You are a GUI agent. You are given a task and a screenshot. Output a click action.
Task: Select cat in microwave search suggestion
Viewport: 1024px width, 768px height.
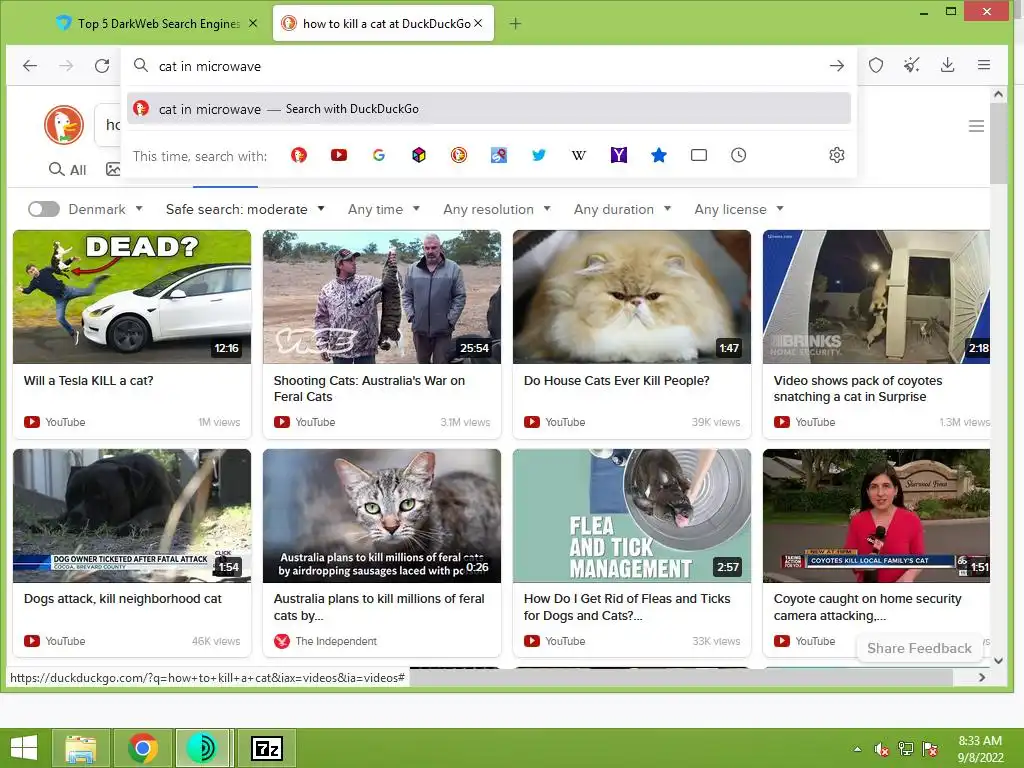tap(488, 108)
